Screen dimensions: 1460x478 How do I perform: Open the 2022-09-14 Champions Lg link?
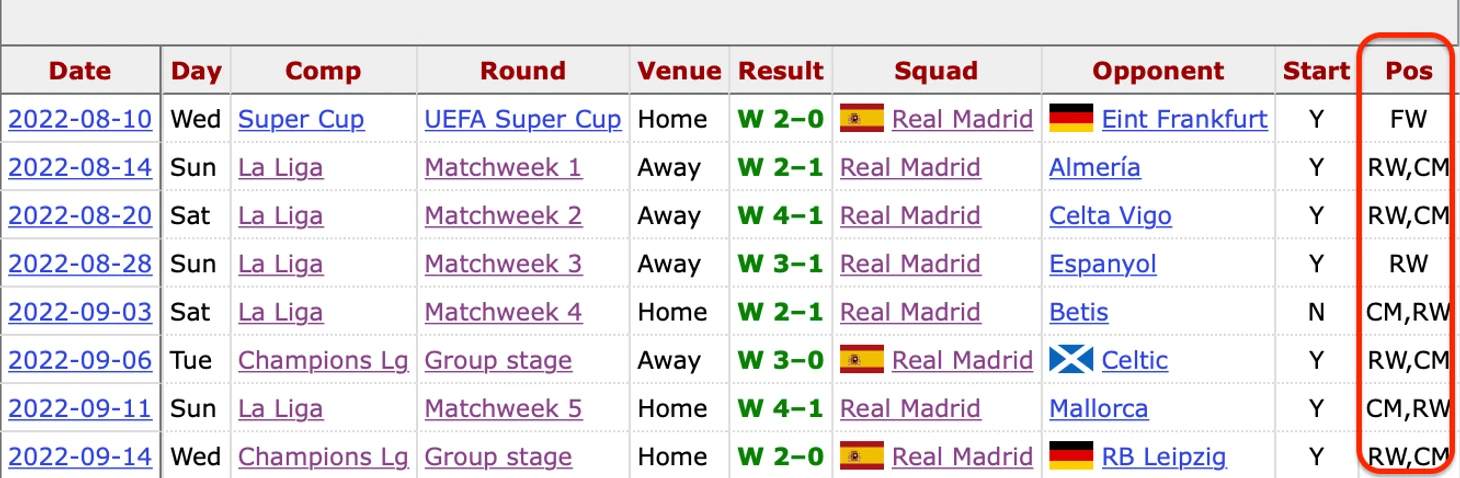323,457
